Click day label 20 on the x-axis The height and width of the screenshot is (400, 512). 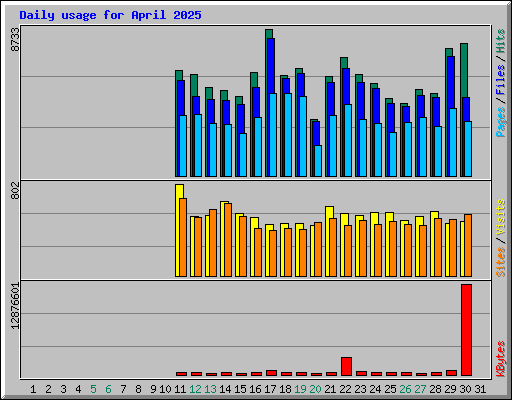[x=315, y=389]
